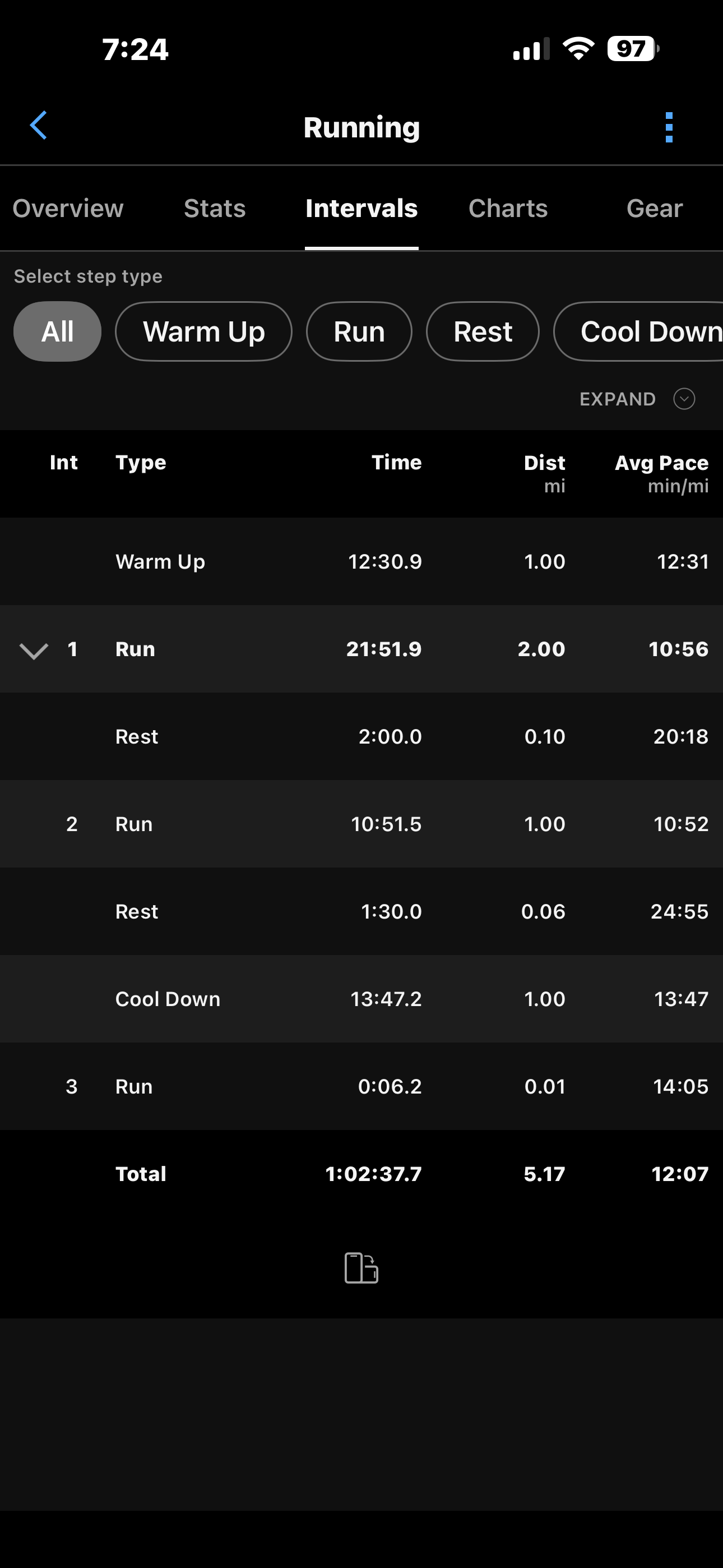Tap the Cool Down interval row
This screenshot has width=723, height=1568.
point(361,999)
